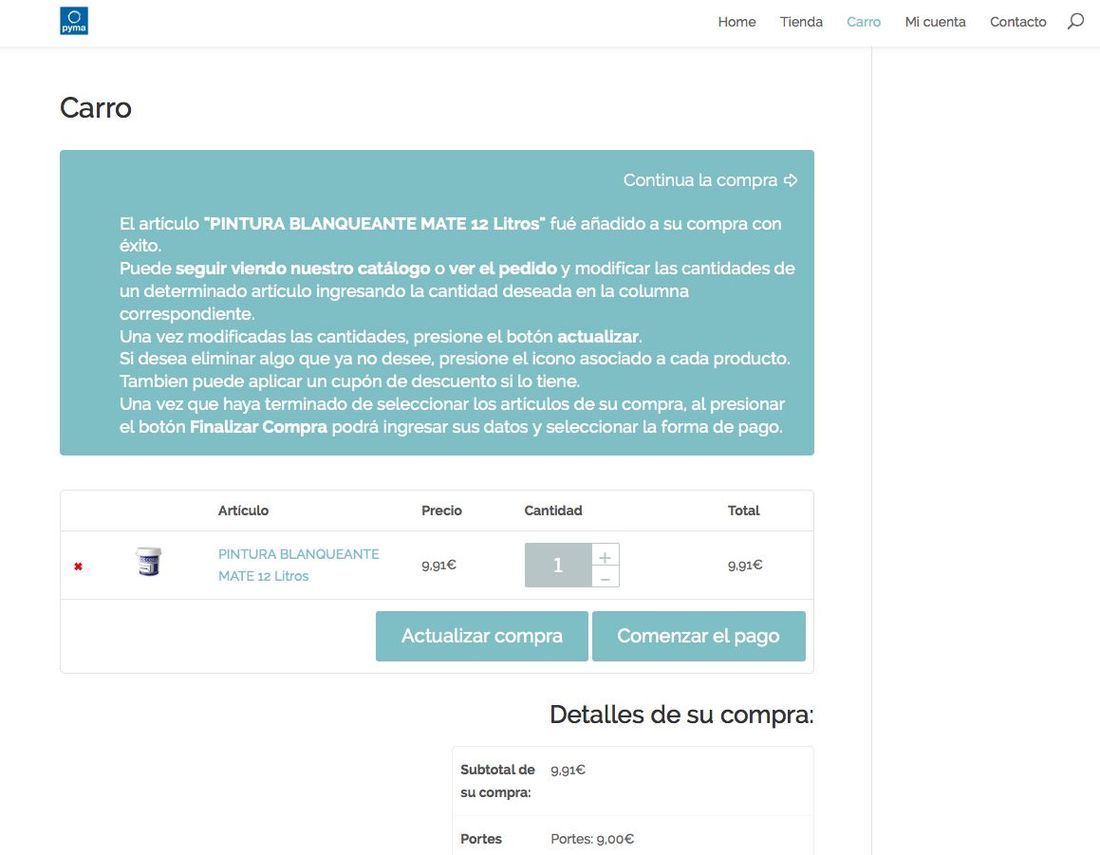Screen dimensions: 1100x855
Task: Click the 9,91€ value under Total
Action: 745,565
